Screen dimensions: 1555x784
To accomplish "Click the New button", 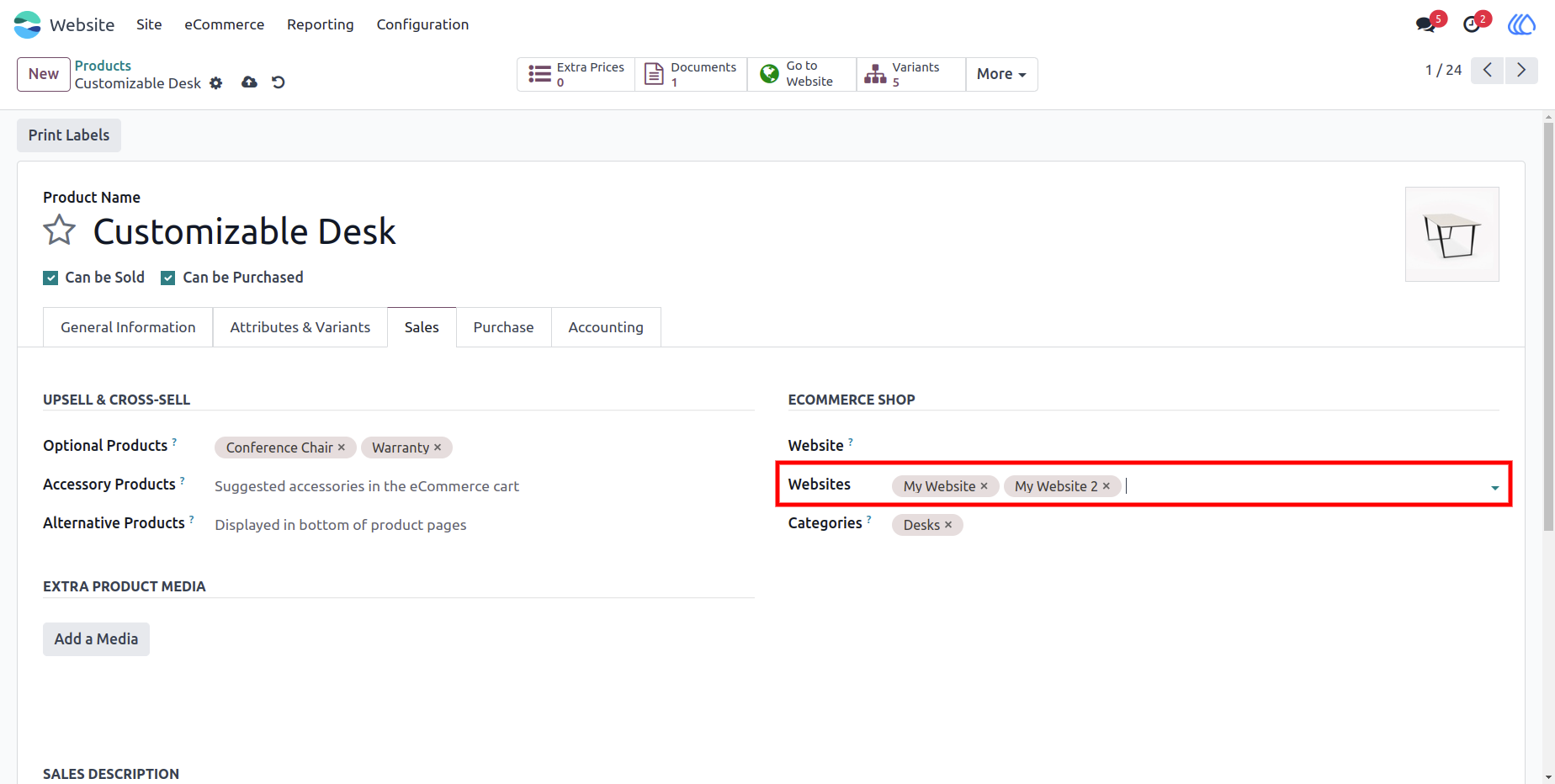I will tap(44, 74).
